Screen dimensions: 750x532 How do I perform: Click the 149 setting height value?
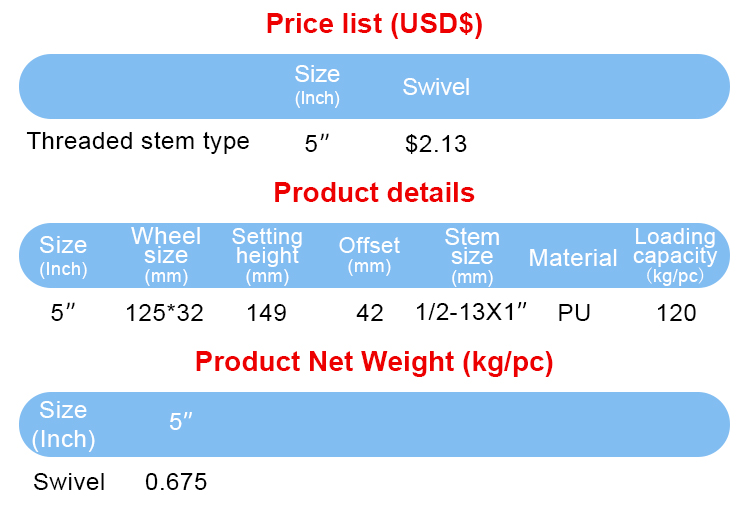(x=266, y=313)
